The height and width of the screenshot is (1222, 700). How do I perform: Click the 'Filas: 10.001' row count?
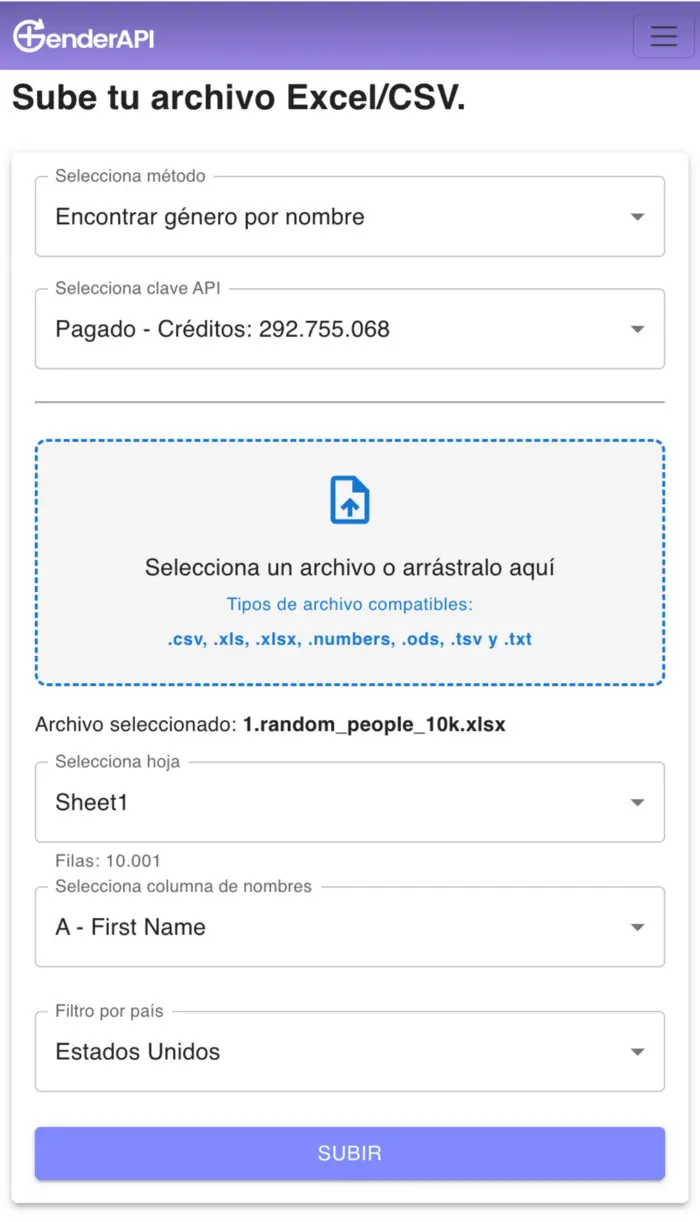click(x=108, y=861)
